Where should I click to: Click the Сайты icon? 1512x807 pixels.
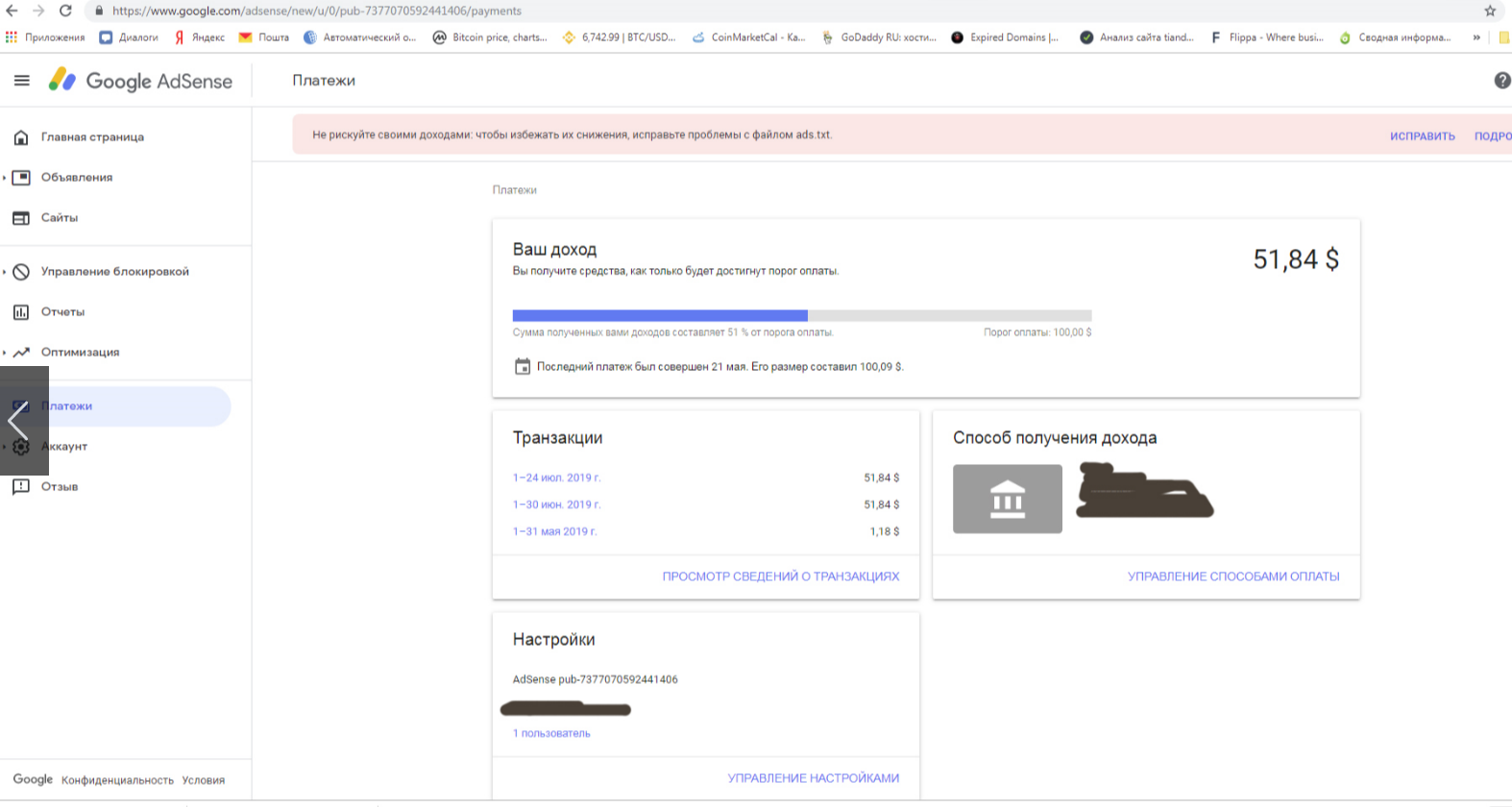tap(21, 218)
